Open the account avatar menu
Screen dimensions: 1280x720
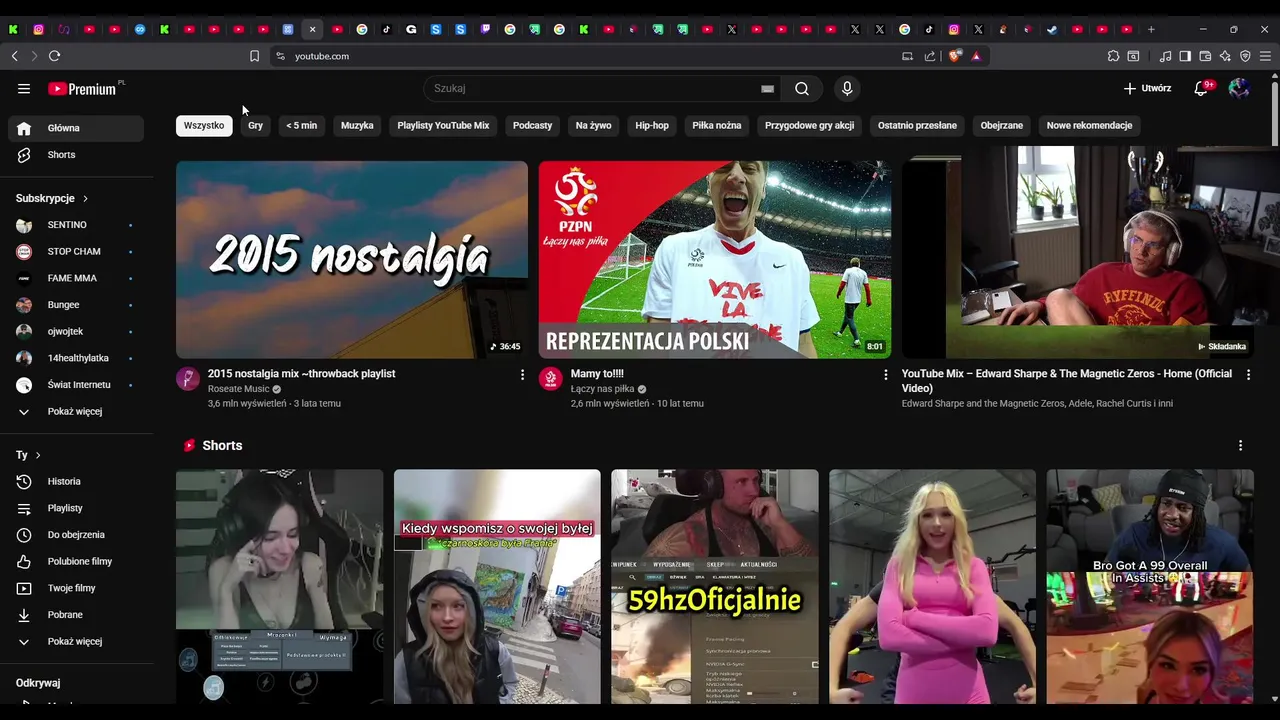click(1239, 88)
